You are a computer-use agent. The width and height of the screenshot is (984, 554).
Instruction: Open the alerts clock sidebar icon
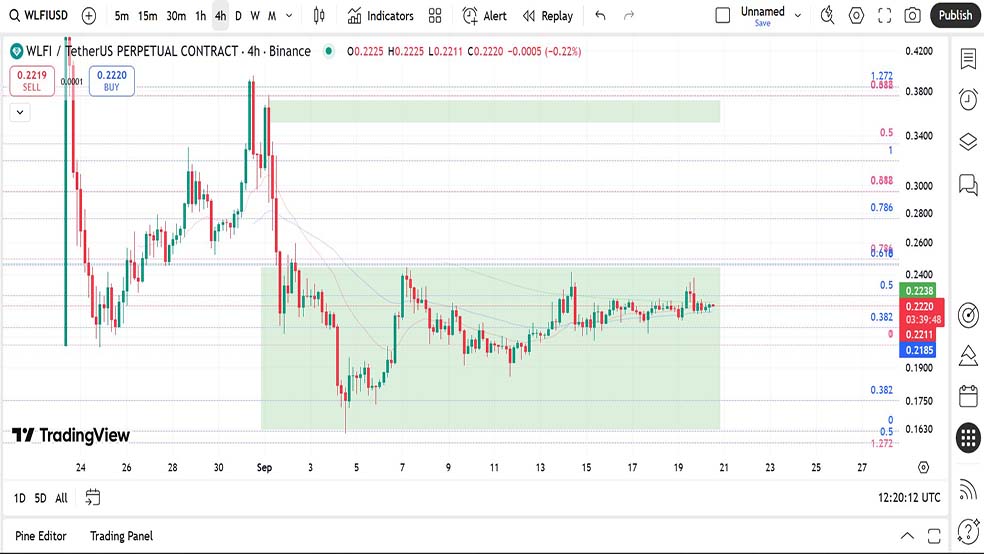968,100
